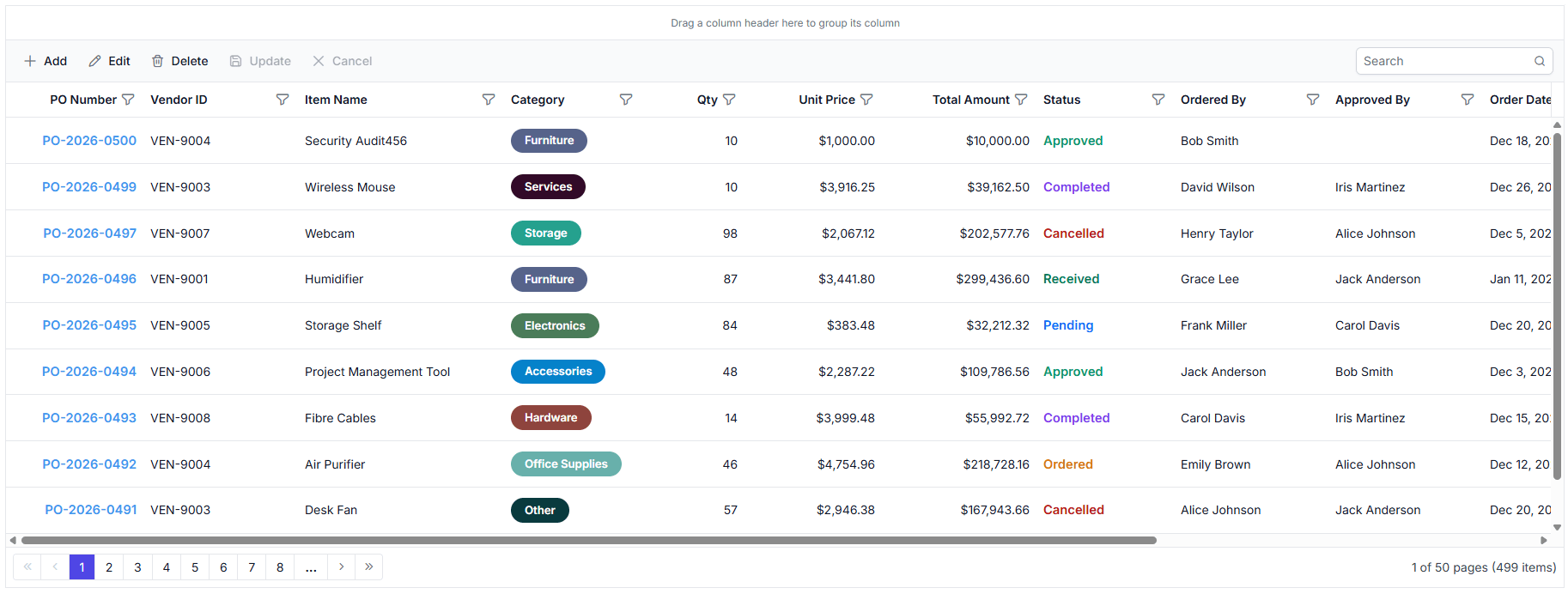Sort by the Item Name column header
This screenshot has height=594, width=1568.
click(x=336, y=100)
